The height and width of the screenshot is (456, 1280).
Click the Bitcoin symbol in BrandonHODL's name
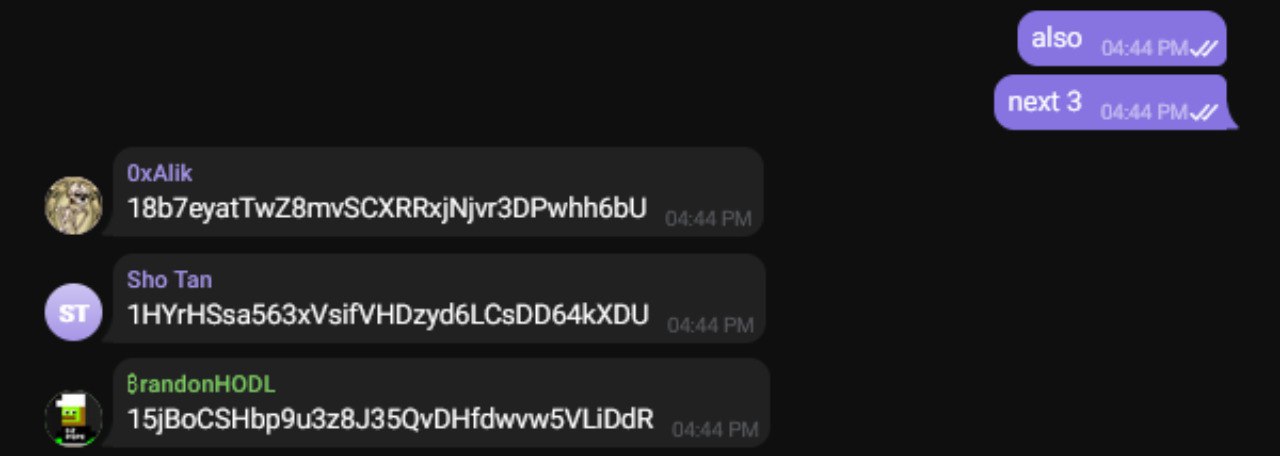133,384
